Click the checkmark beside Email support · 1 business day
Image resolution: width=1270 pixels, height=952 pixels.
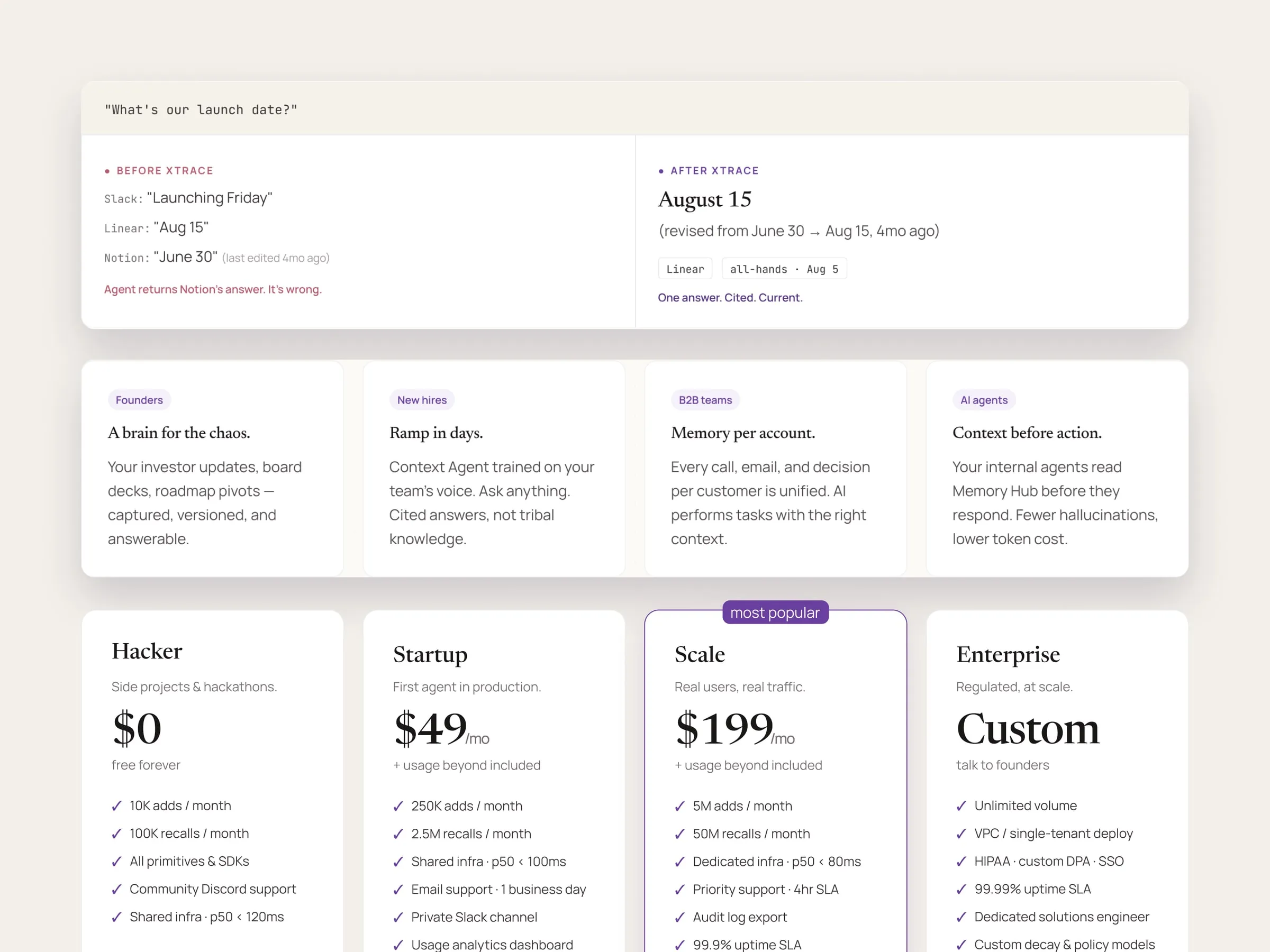(398, 890)
